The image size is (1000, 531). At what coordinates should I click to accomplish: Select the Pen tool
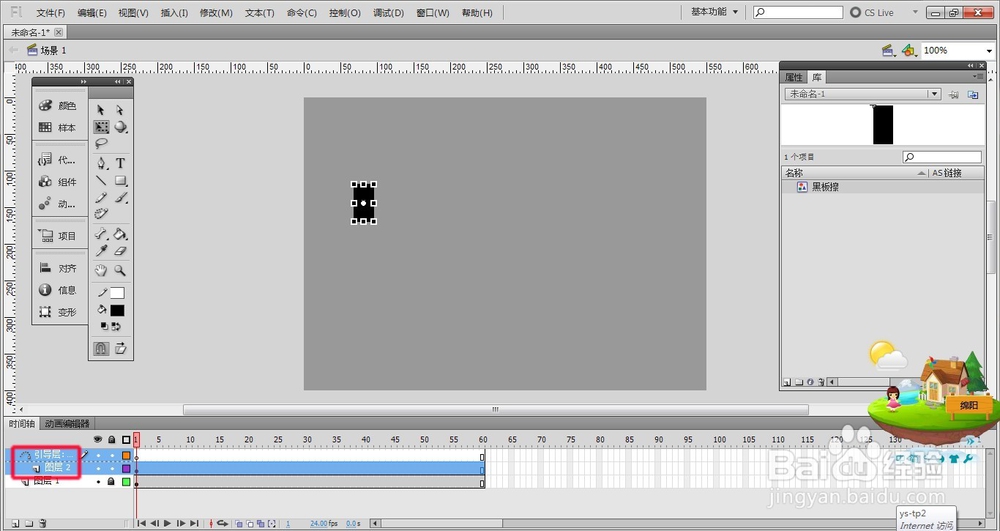pyautogui.click(x=101, y=163)
